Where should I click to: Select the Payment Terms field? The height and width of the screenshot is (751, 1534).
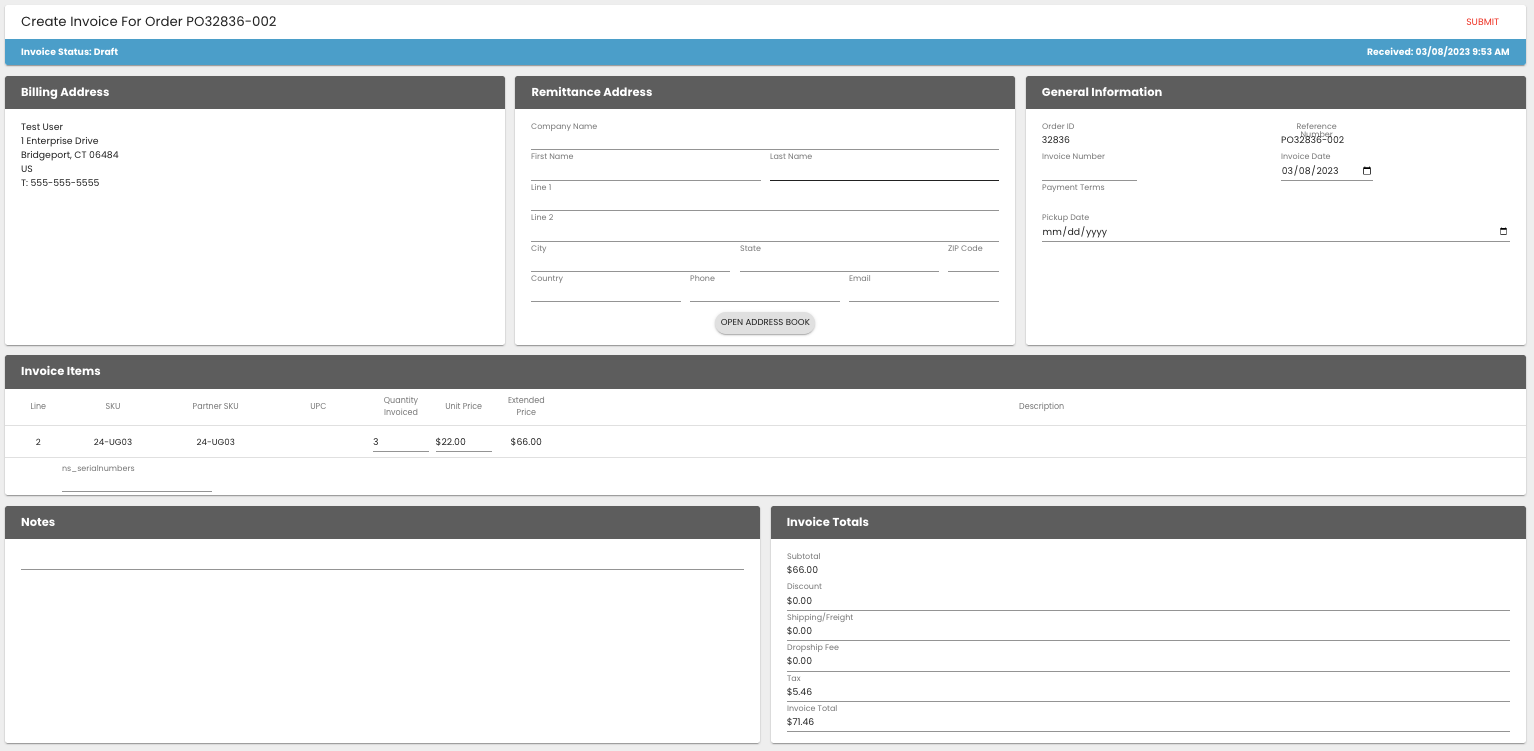(1087, 200)
